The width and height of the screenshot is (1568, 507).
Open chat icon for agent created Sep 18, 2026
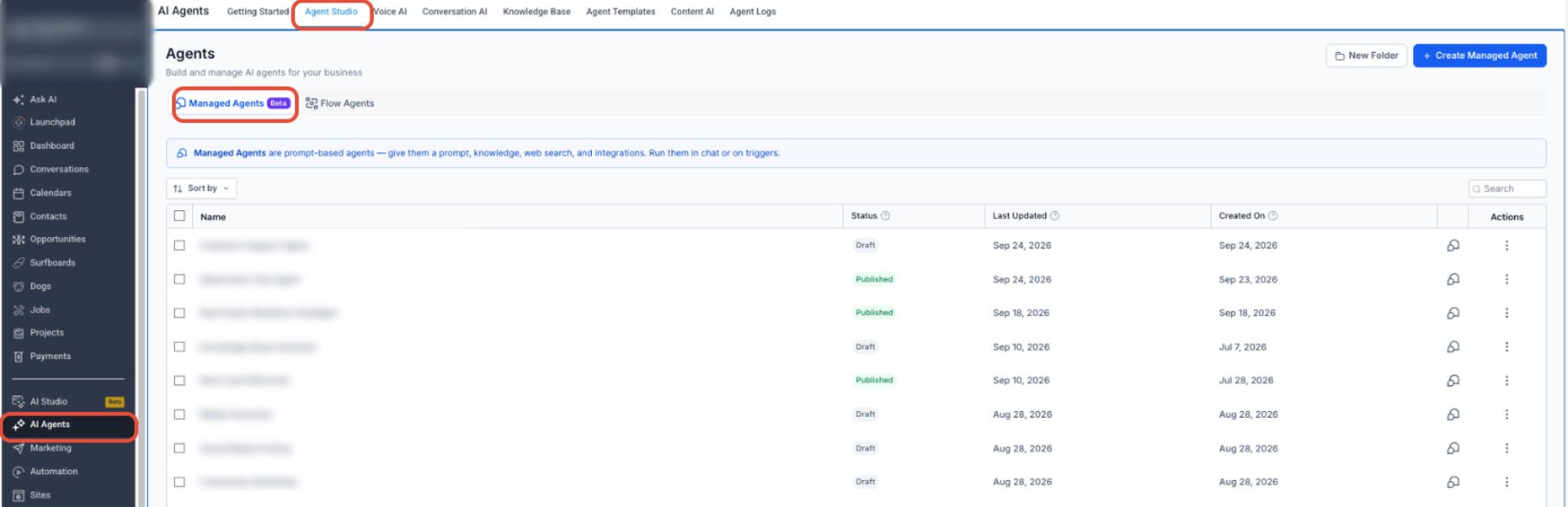[1453, 313]
